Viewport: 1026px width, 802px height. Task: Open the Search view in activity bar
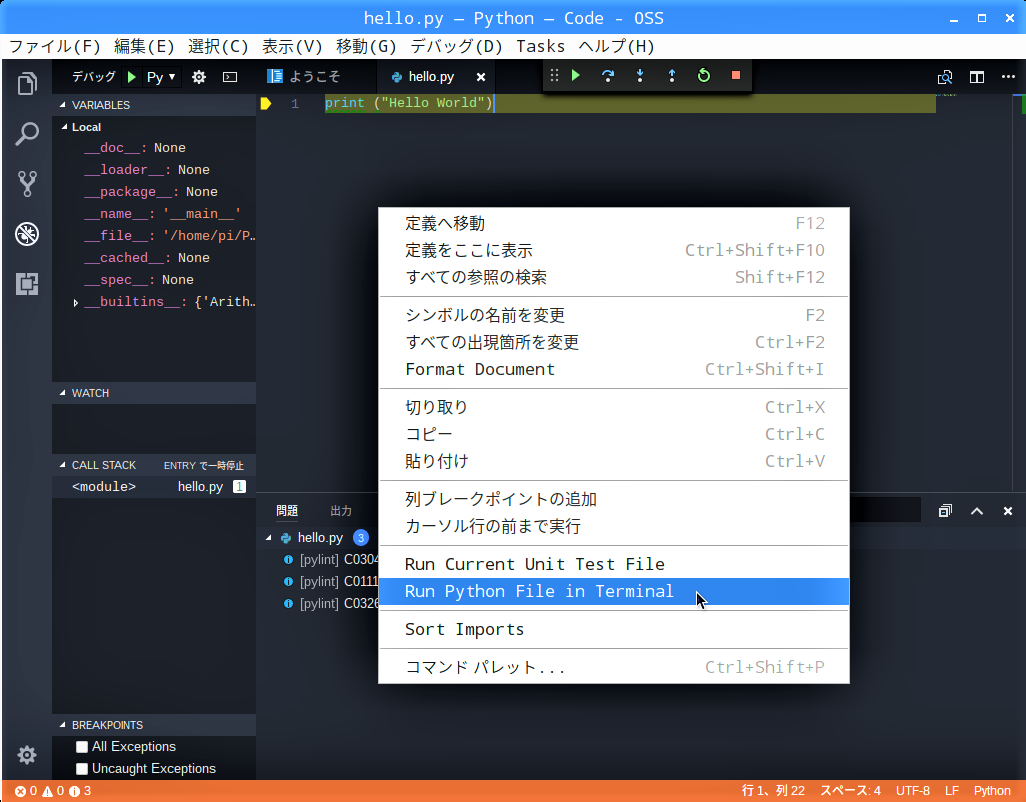click(x=27, y=133)
